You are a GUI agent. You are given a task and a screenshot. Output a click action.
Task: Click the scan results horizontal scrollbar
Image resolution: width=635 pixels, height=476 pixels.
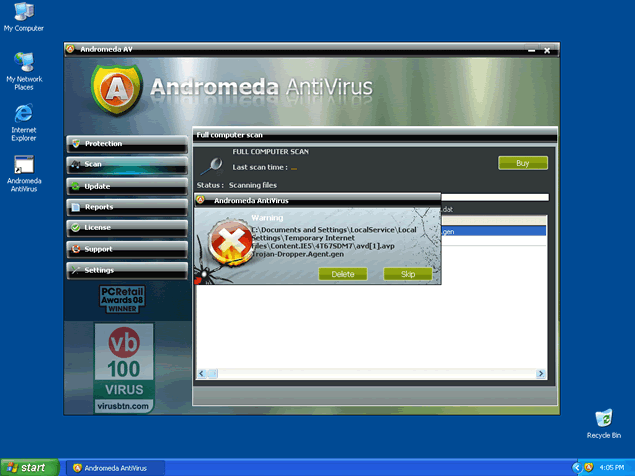372,373
